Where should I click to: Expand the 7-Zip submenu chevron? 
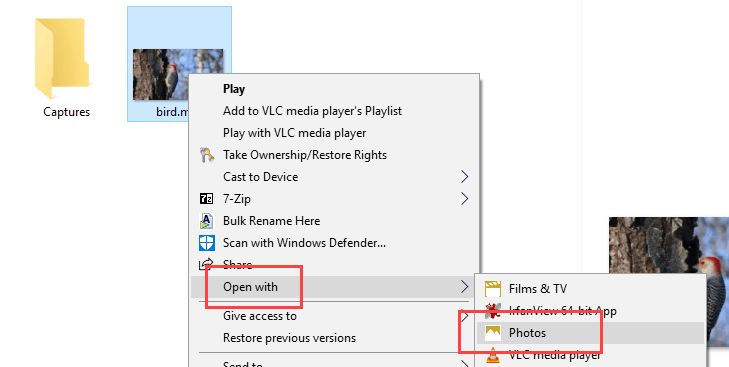point(464,199)
